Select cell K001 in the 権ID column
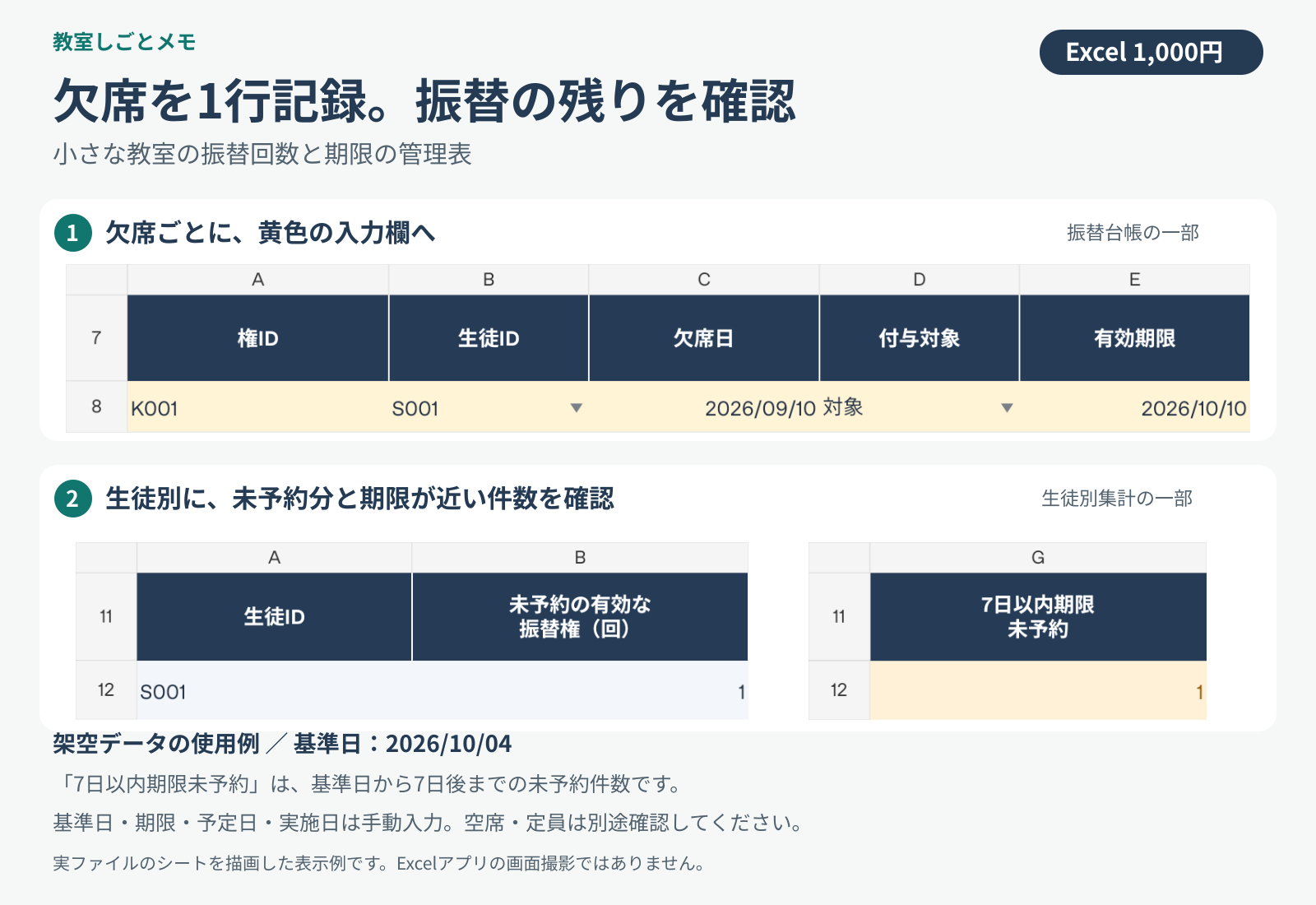1316x905 pixels. (x=257, y=407)
